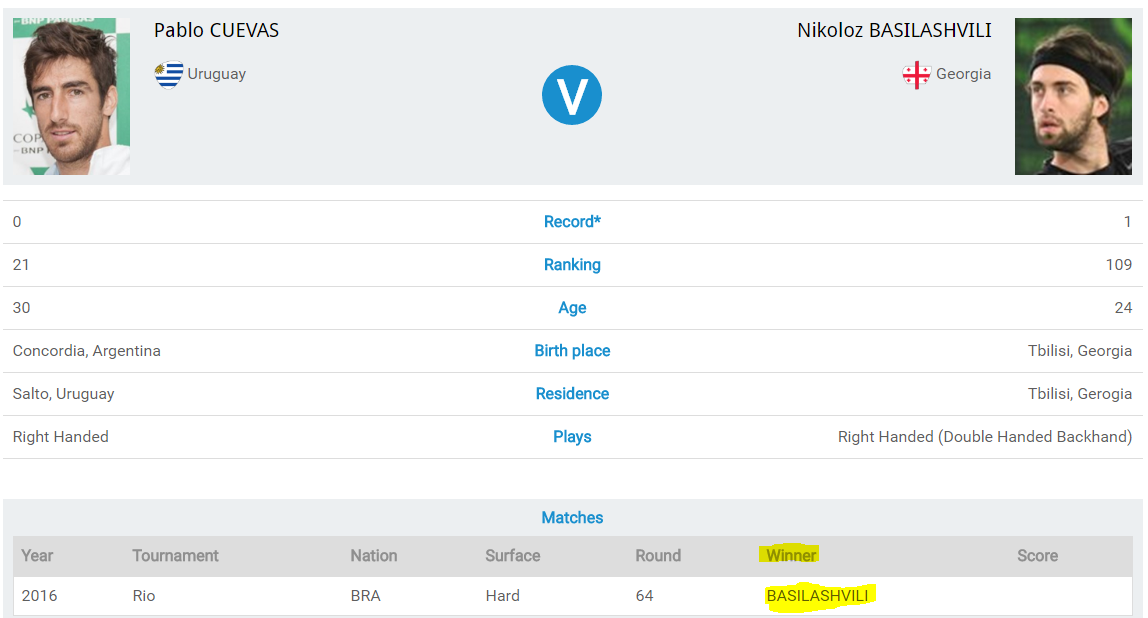1148x618 pixels.
Task: Open Nikoloz Basilashvili player photo
Action: click(x=1073, y=96)
